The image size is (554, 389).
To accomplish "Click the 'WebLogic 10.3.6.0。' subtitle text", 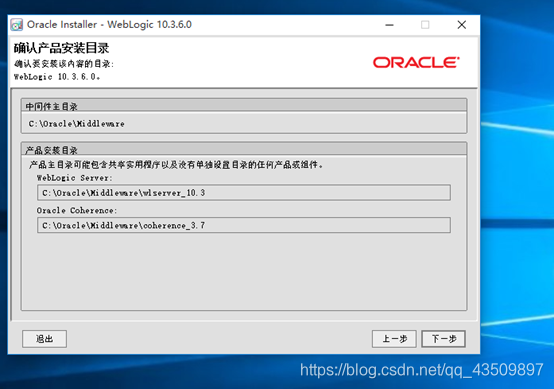I will pyautogui.click(x=57, y=77).
